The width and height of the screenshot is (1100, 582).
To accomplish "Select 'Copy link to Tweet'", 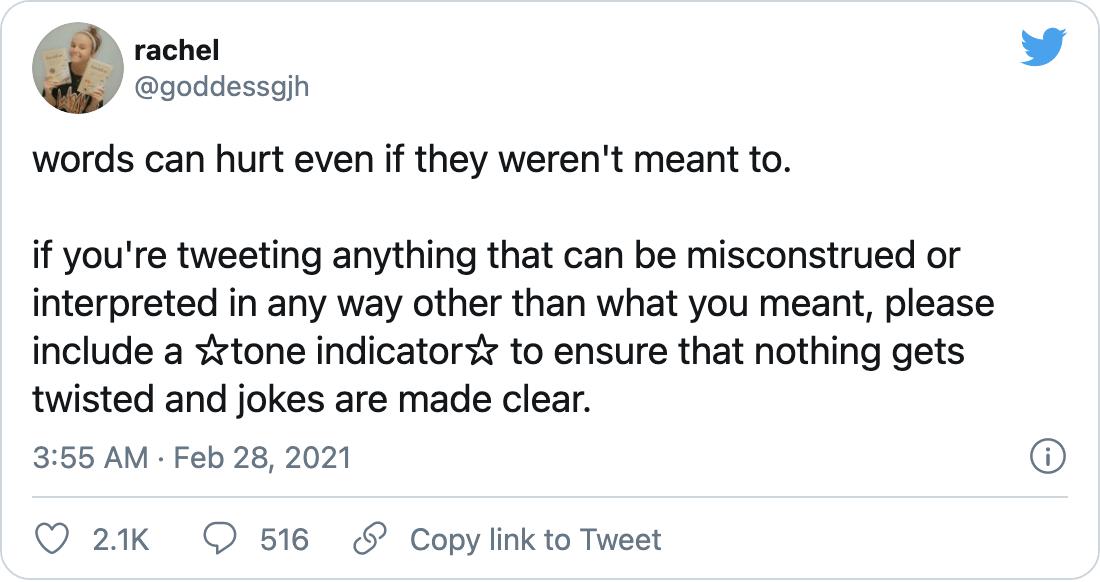I will [535, 540].
